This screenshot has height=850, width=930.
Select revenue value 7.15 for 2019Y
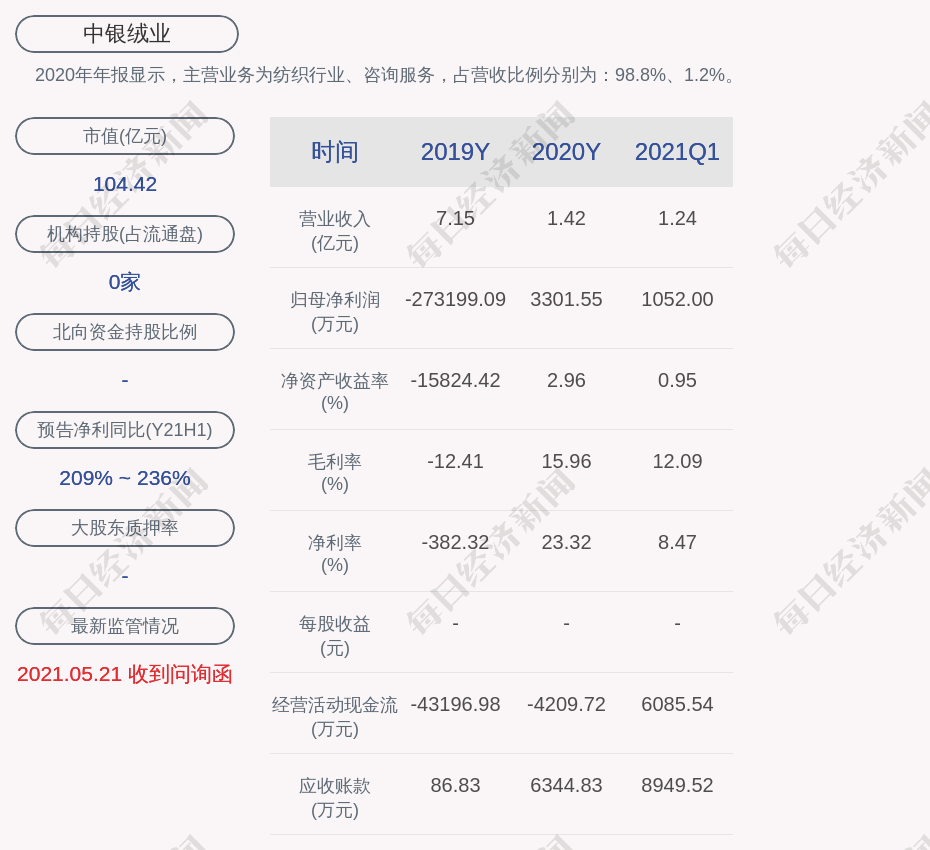(x=455, y=218)
